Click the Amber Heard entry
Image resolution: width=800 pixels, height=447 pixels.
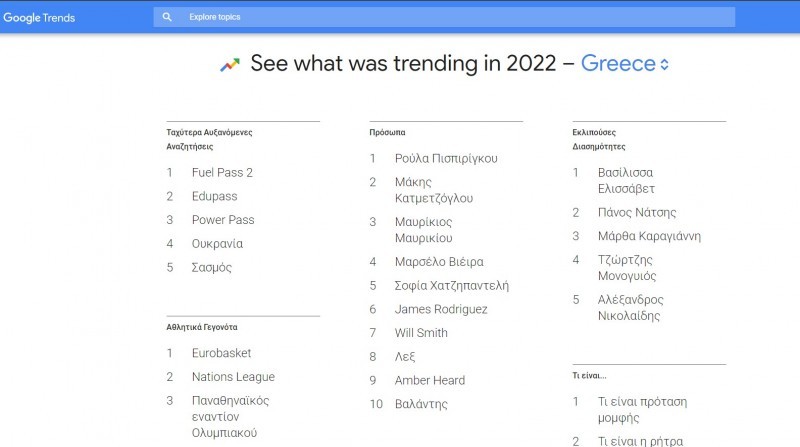point(429,380)
